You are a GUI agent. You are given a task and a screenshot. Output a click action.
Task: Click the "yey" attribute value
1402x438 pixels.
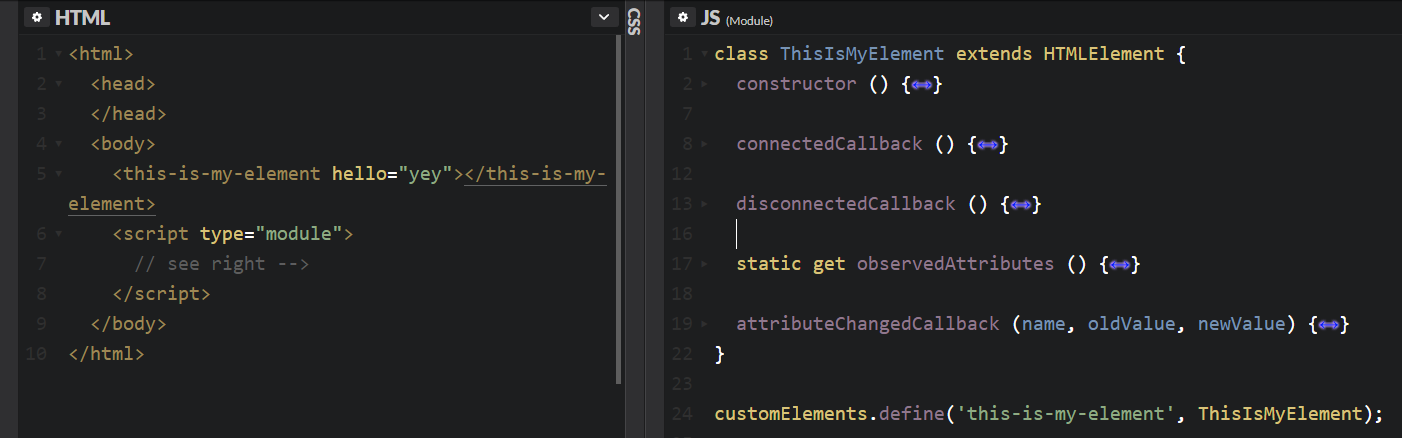[x=425, y=174]
